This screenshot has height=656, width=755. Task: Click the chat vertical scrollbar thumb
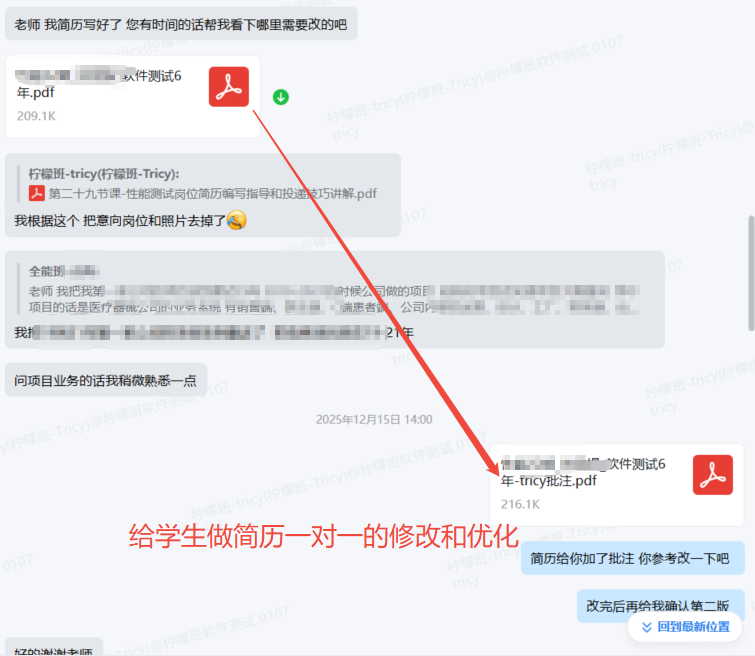(751, 273)
